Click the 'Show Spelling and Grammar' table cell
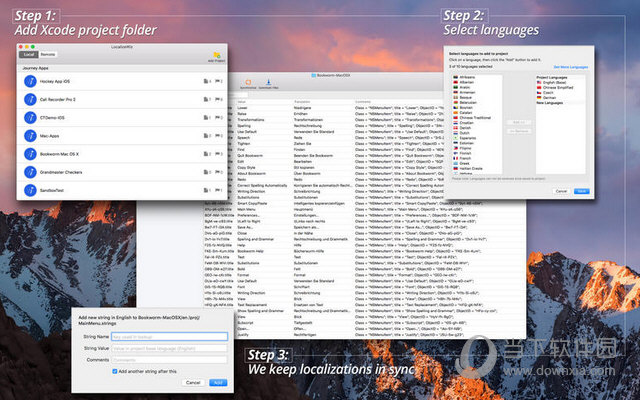 coord(260,311)
